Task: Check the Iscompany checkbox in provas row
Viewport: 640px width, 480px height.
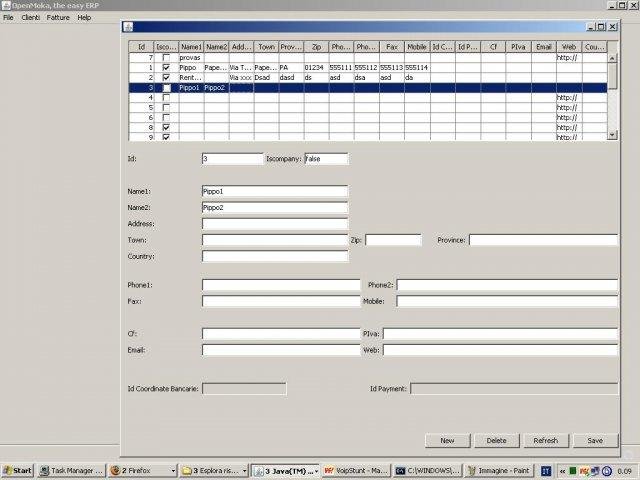Action: coord(166,58)
